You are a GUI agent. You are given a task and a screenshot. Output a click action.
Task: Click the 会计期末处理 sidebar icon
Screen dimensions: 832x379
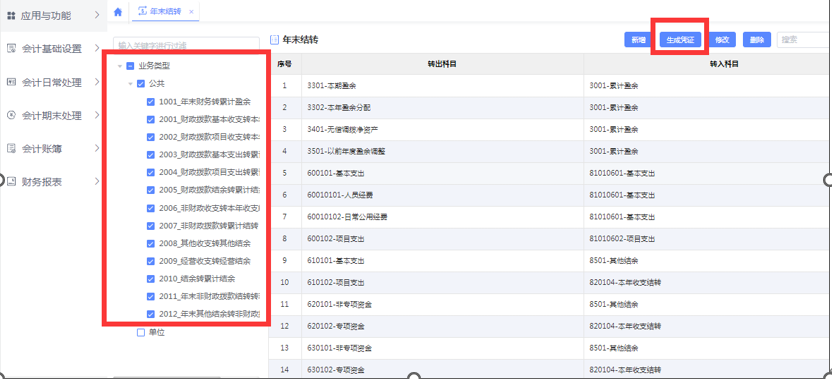pyautogui.click(x=11, y=116)
